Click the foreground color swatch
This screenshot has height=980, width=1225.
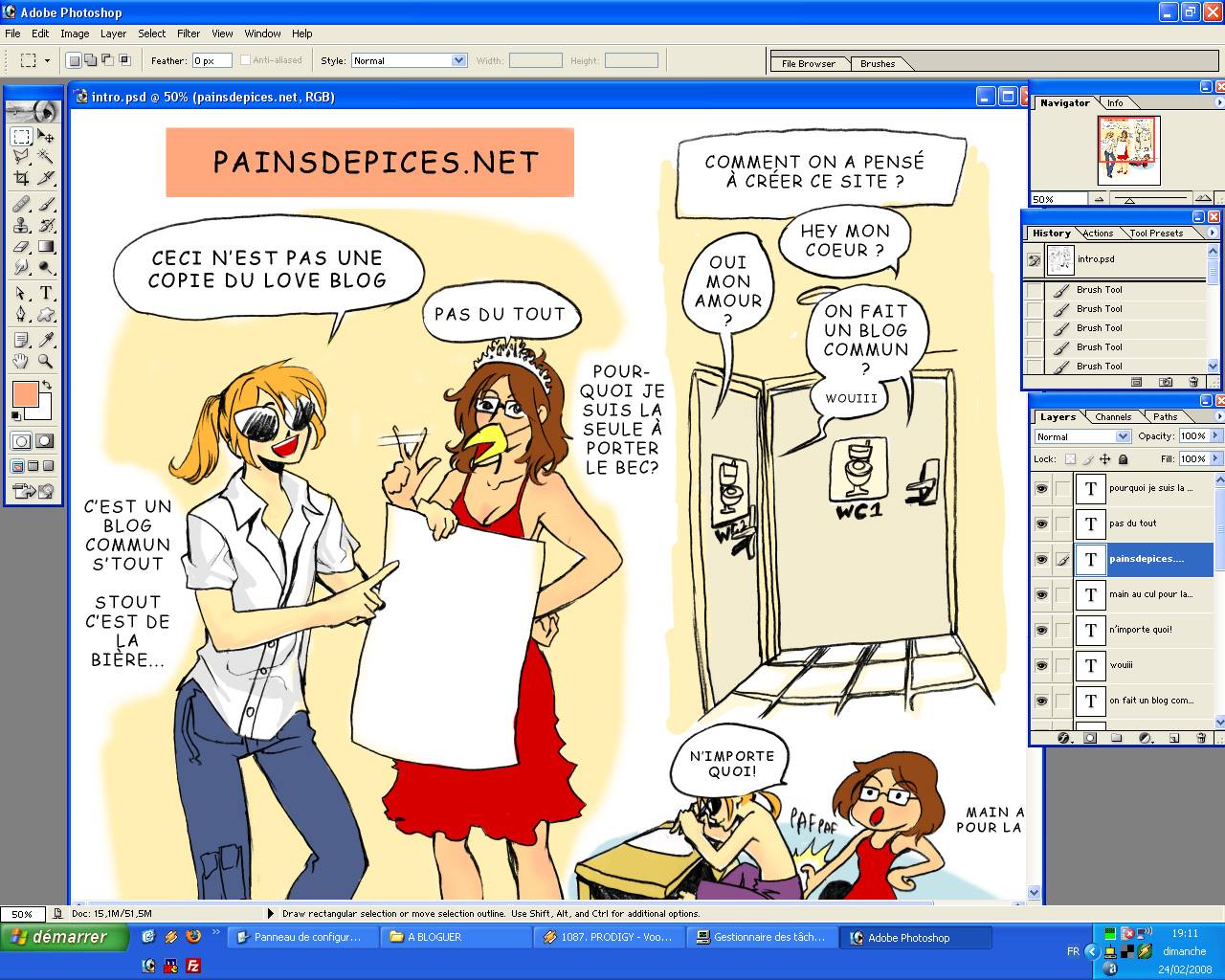click(x=25, y=393)
